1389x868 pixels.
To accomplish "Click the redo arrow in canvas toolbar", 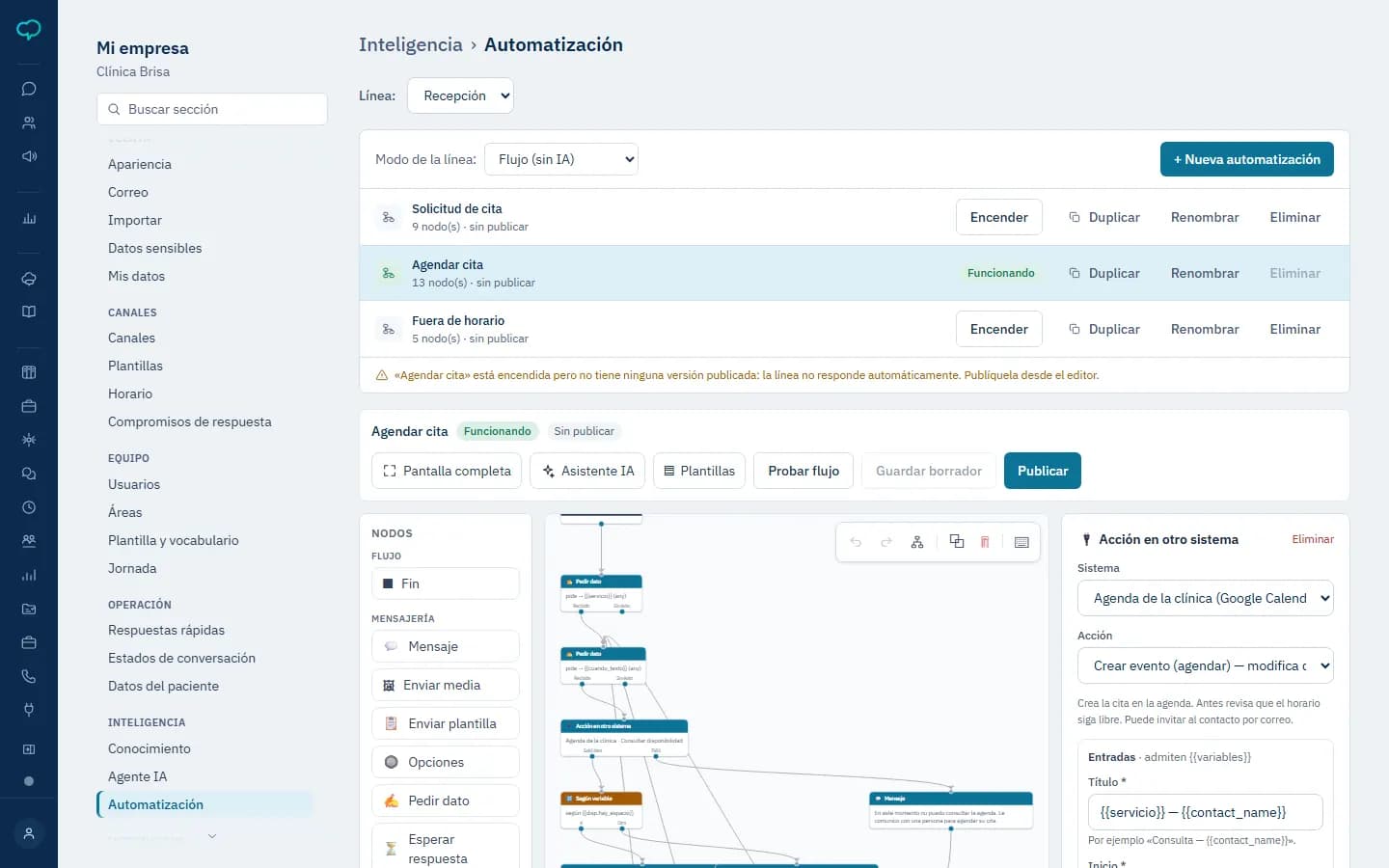I will [x=886, y=542].
